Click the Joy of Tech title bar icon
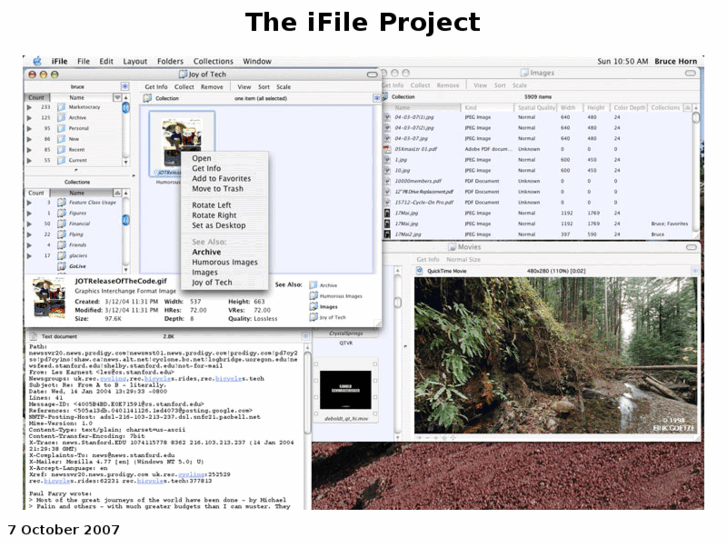727x545 pixels. pos(183,74)
